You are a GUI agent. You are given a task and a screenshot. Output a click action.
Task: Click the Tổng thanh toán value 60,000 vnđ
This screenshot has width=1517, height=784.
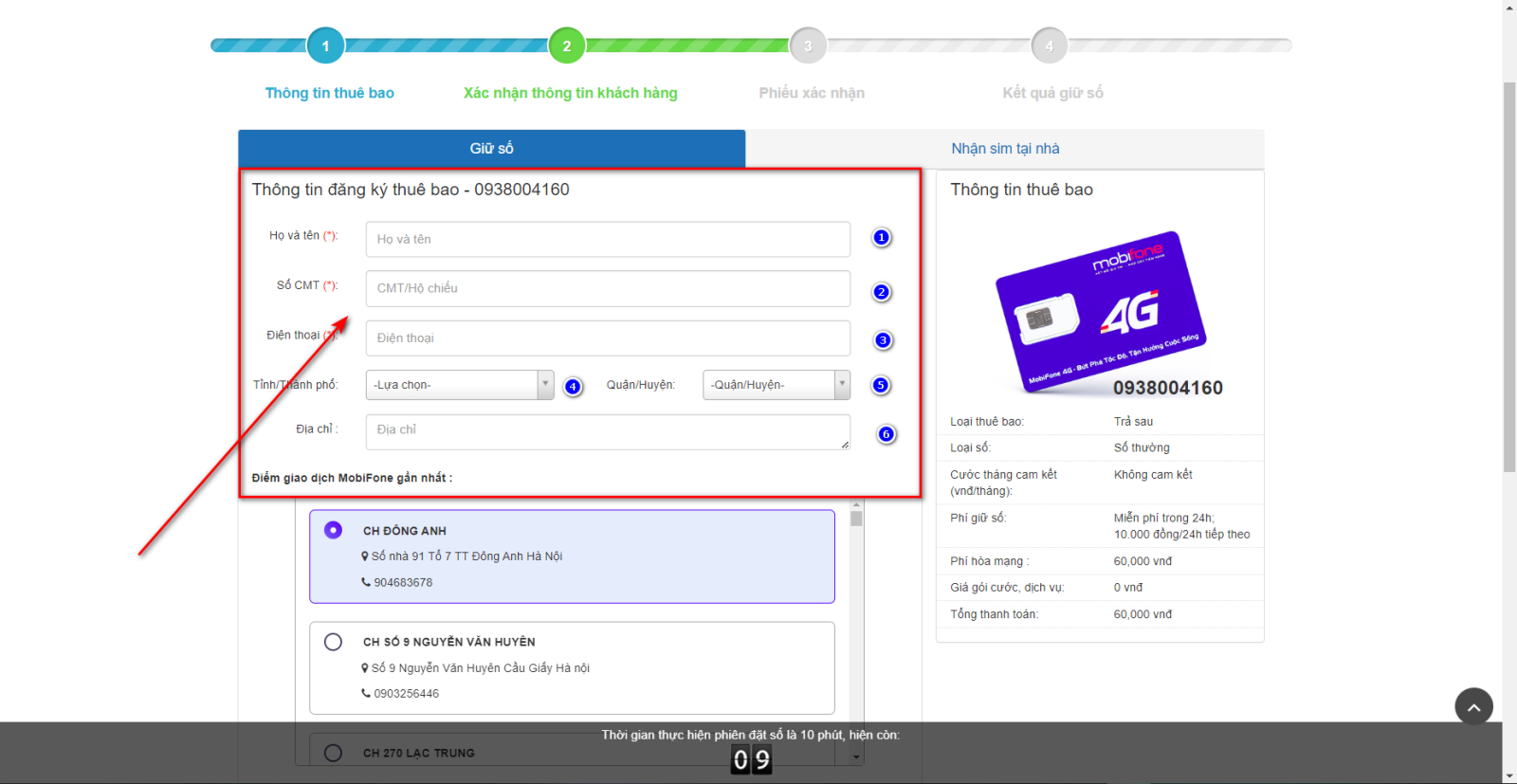1142,614
